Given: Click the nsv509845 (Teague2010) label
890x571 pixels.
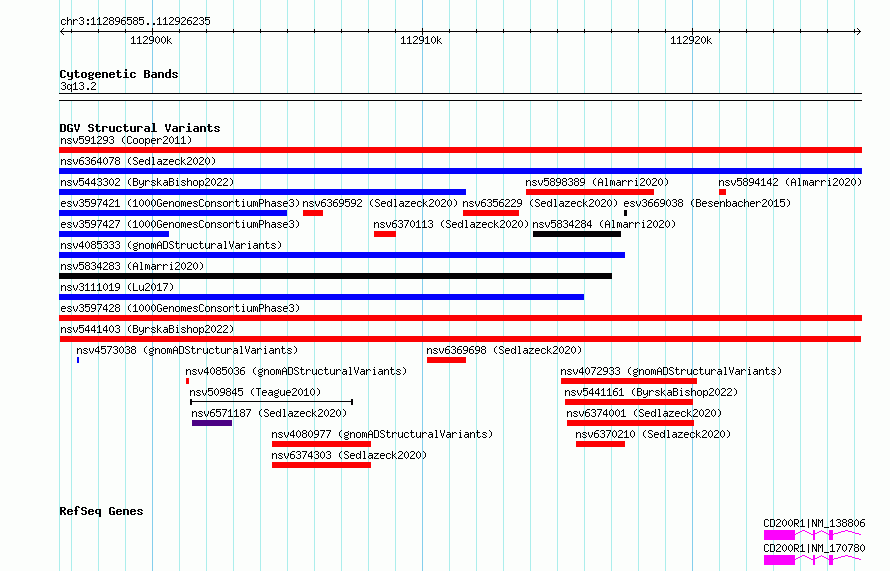Looking at the screenshot, I should (x=255, y=392).
